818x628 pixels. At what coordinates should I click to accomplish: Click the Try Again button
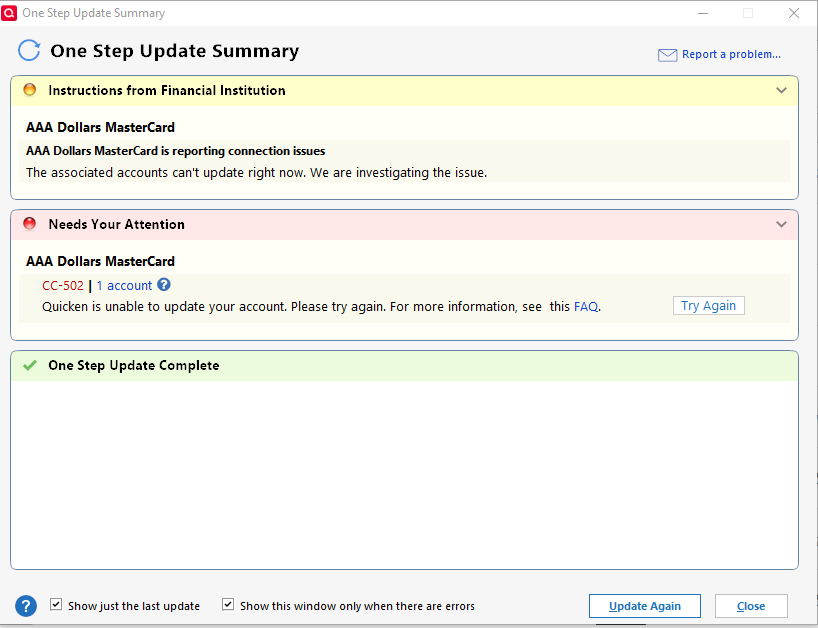click(708, 306)
